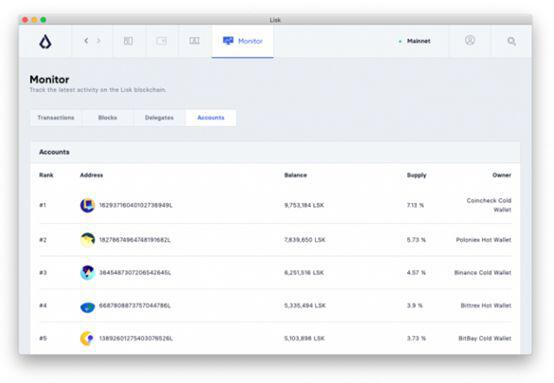554x383 pixels.
Task: Switch to the Blocks tab
Action: click(108, 118)
